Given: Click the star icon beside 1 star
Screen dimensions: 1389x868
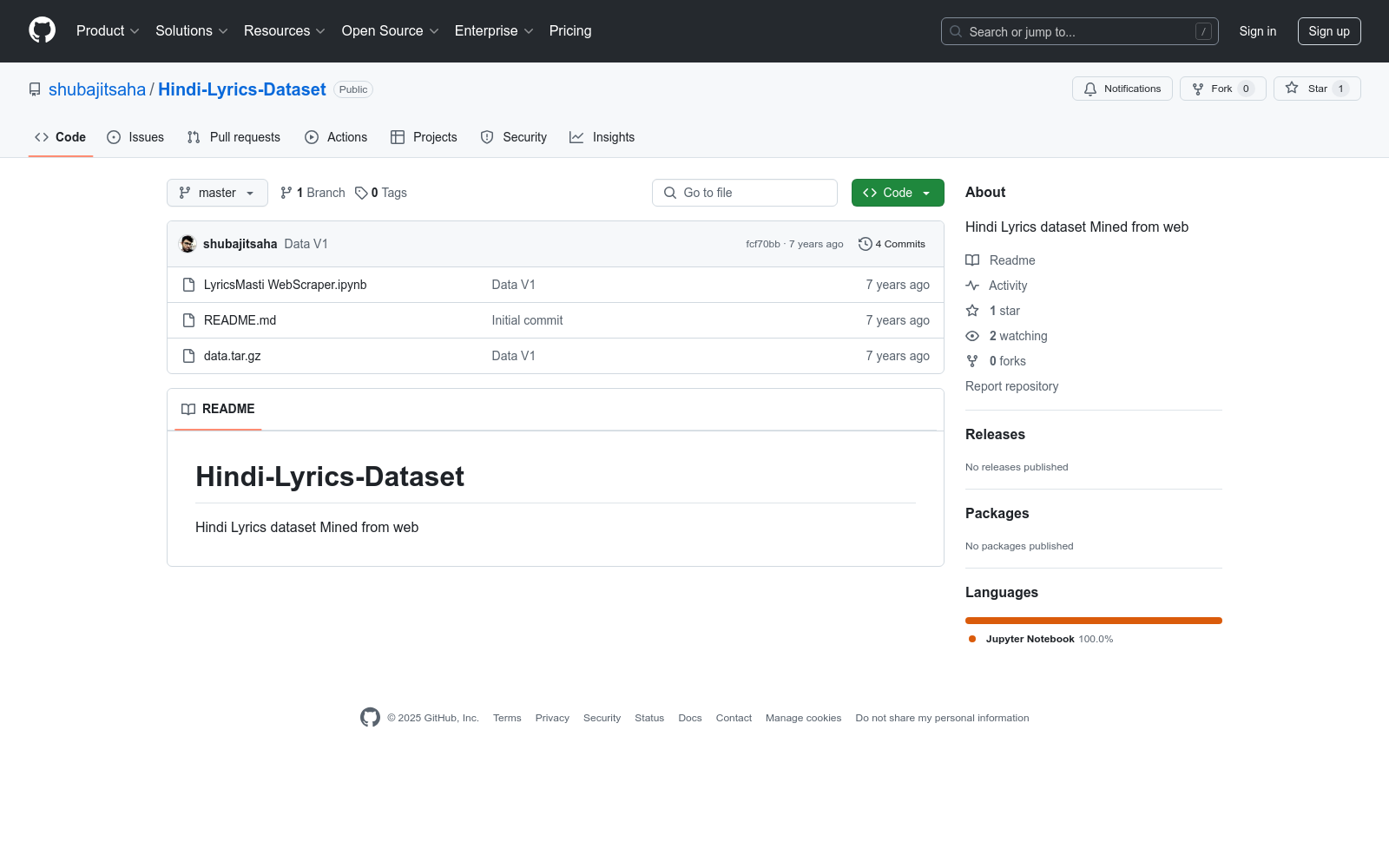Looking at the screenshot, I should coord(972,311).
